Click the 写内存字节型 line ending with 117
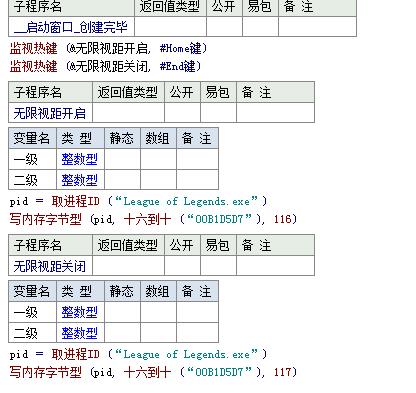 pos(153,372)
